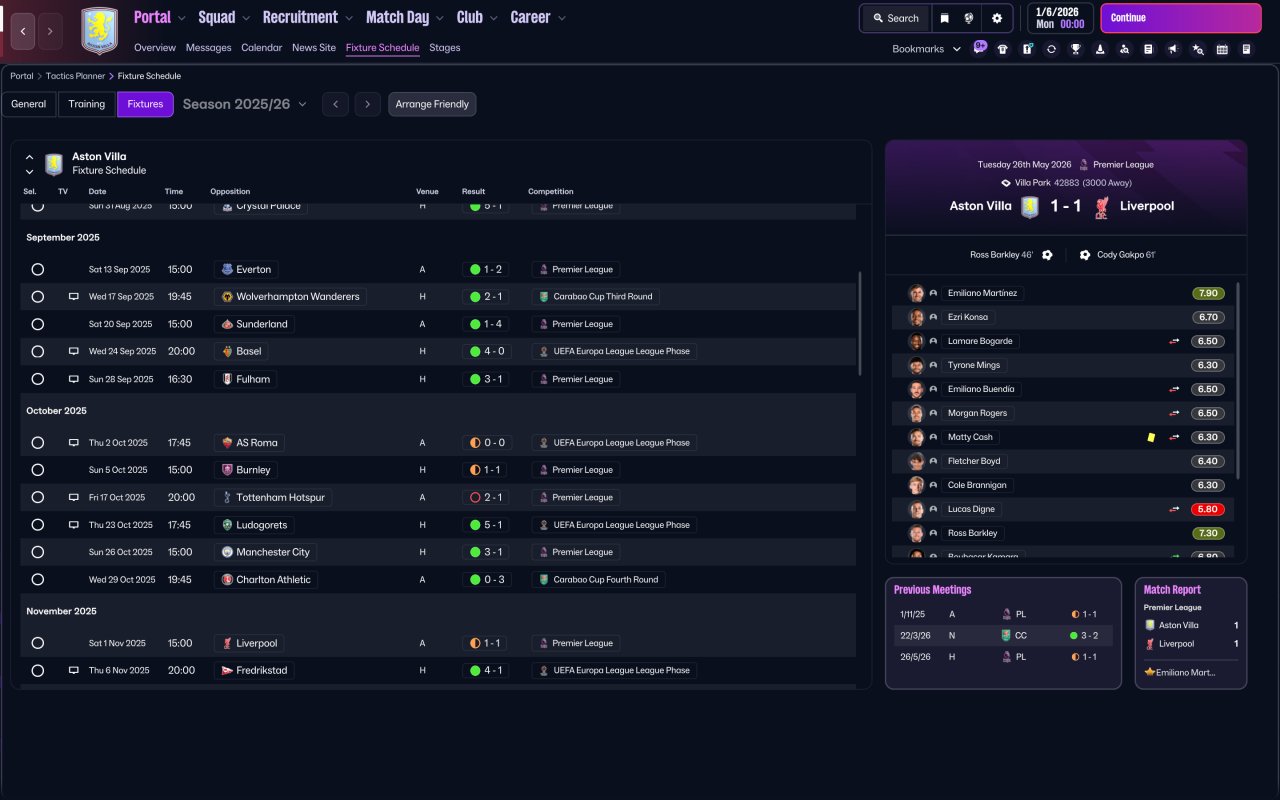
Task: Click the trophy icon in bookmarks bar
Action: [1076, 49]
